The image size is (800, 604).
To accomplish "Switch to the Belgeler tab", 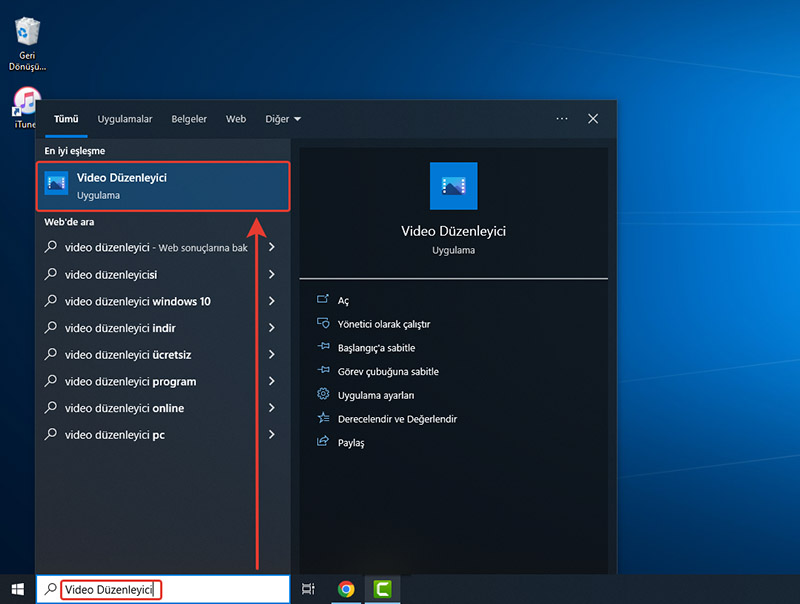I will click(189, 119).
